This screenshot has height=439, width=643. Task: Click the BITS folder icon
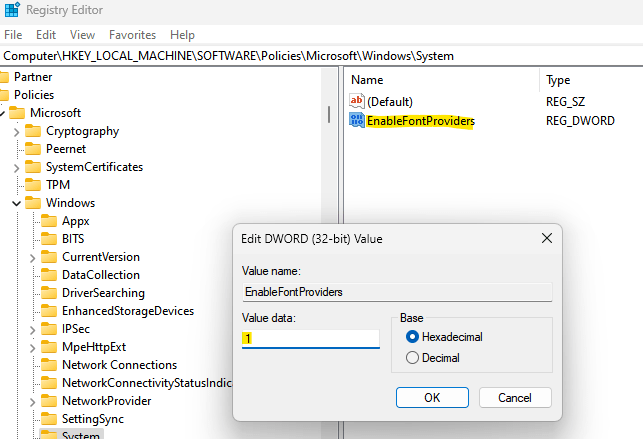coord(49,239)
